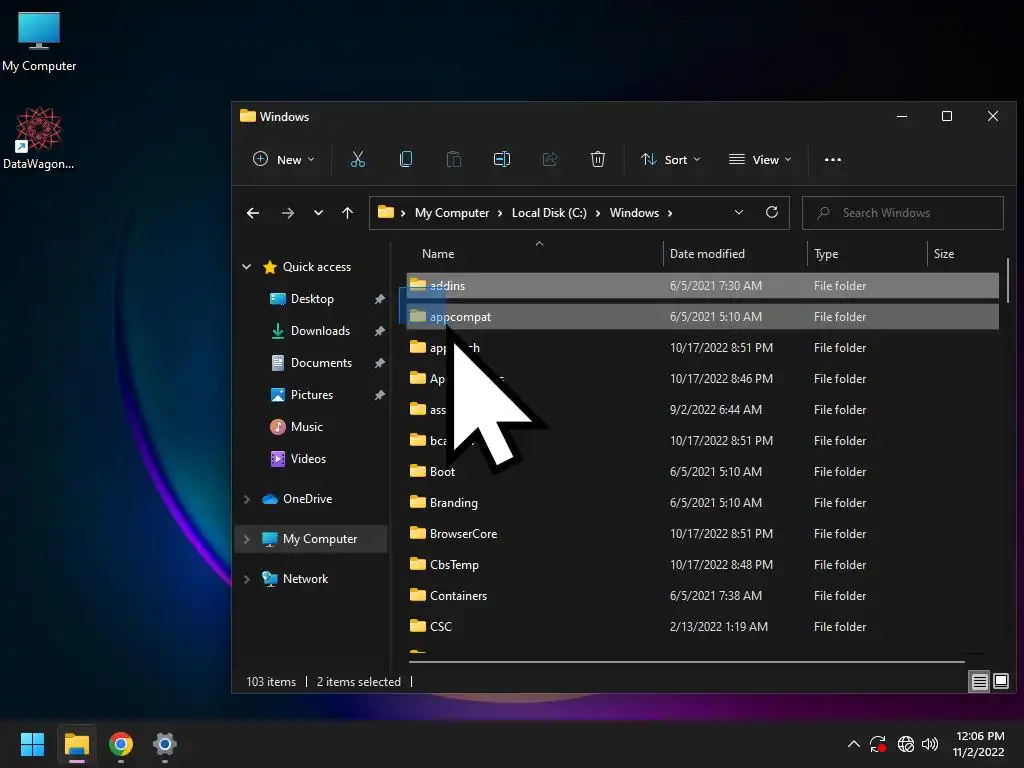Click My Computer in the address breadcrumb

click(x=452, y=213)
